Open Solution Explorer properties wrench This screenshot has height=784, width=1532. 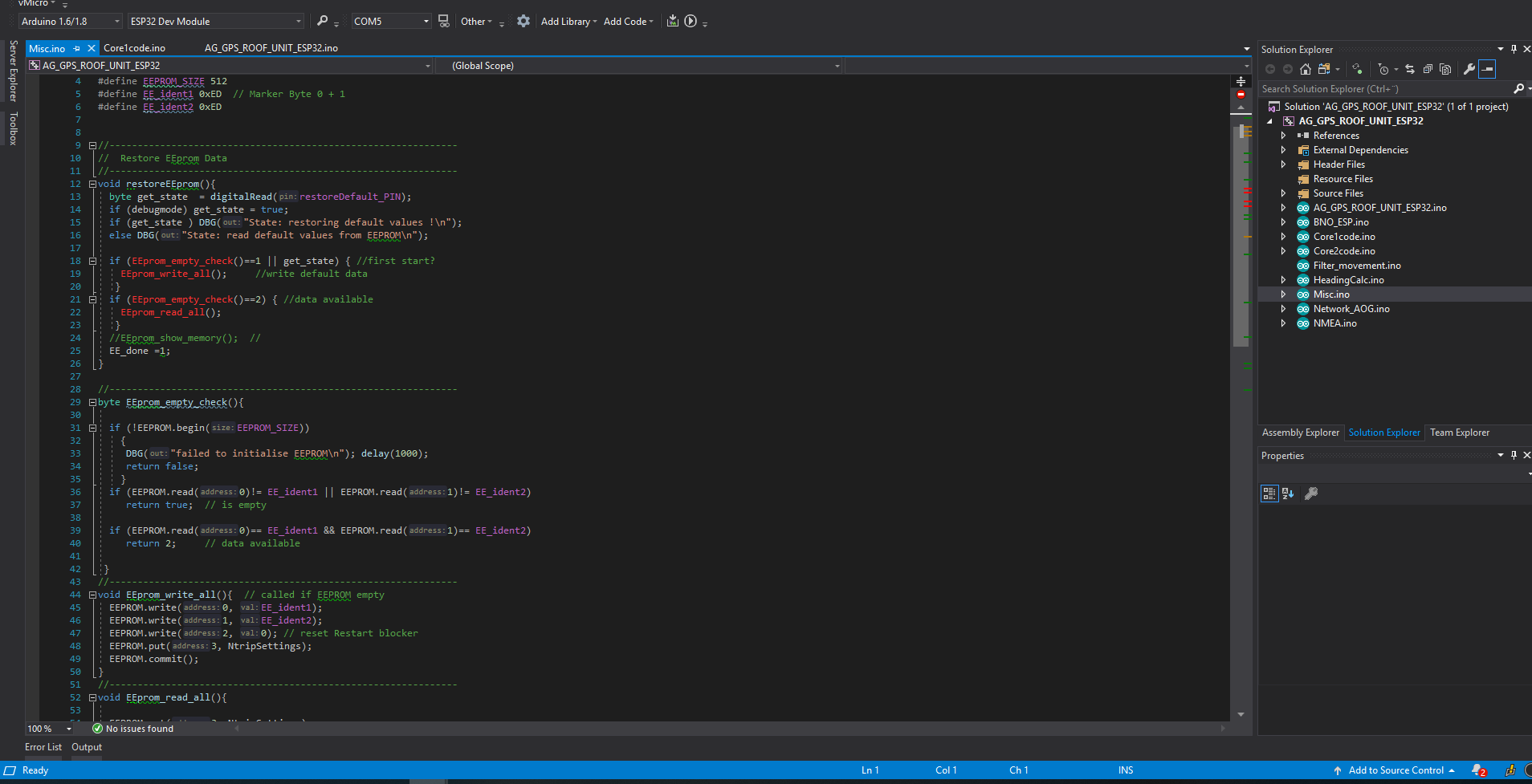(1469, 69)
